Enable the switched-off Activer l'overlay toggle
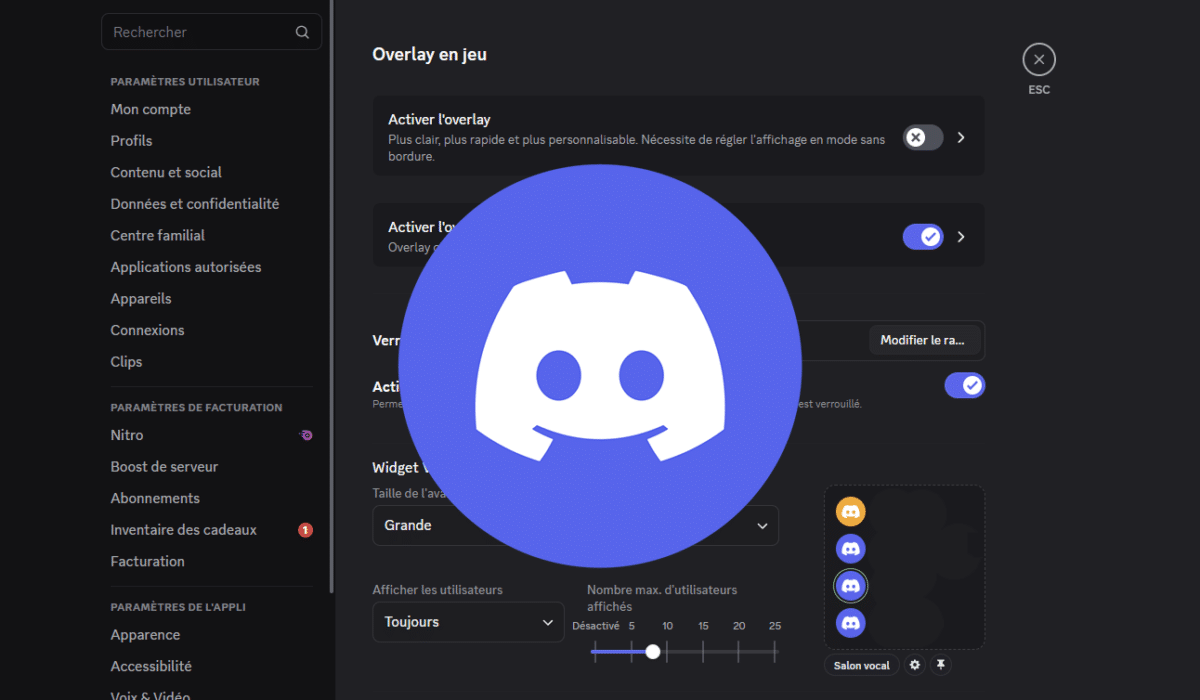 click(x=923, y=137)
